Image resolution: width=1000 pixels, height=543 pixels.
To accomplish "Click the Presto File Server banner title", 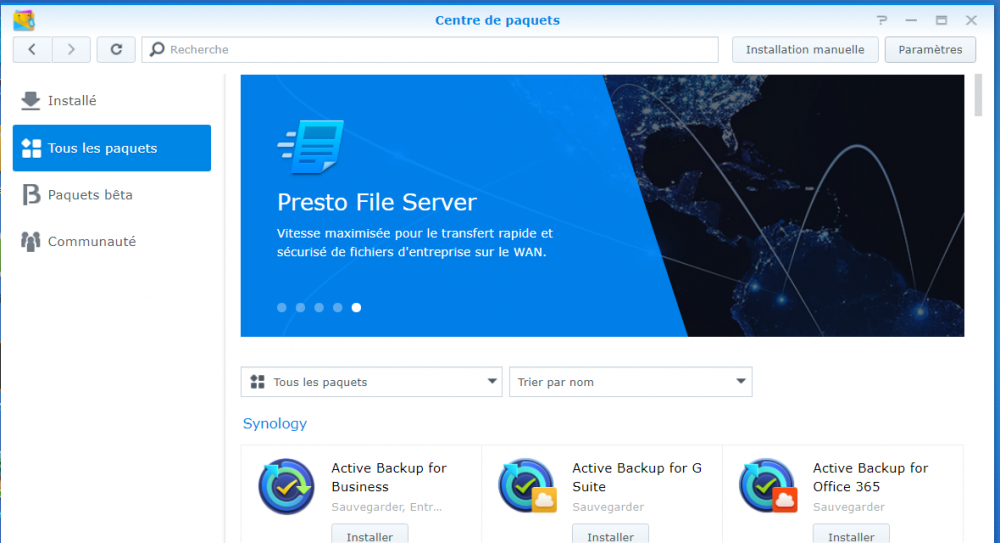I will tap(377, 202).
